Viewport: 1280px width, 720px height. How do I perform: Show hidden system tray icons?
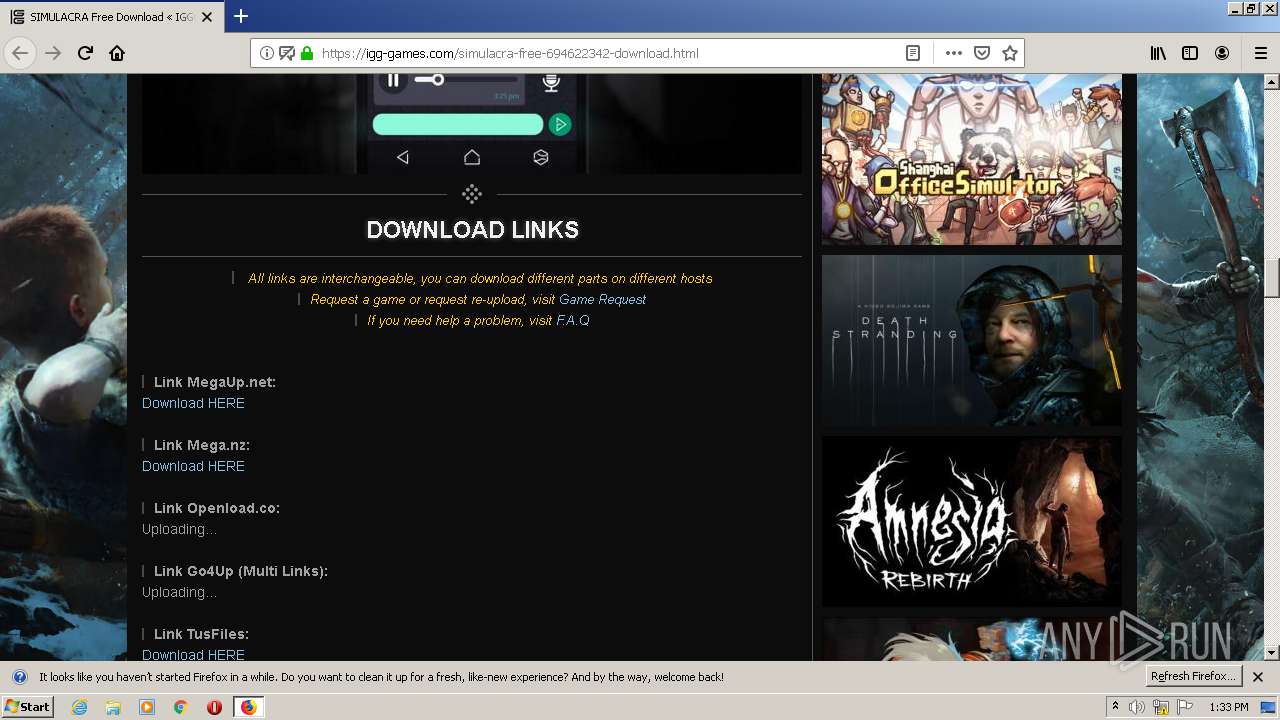(1115, 707)
